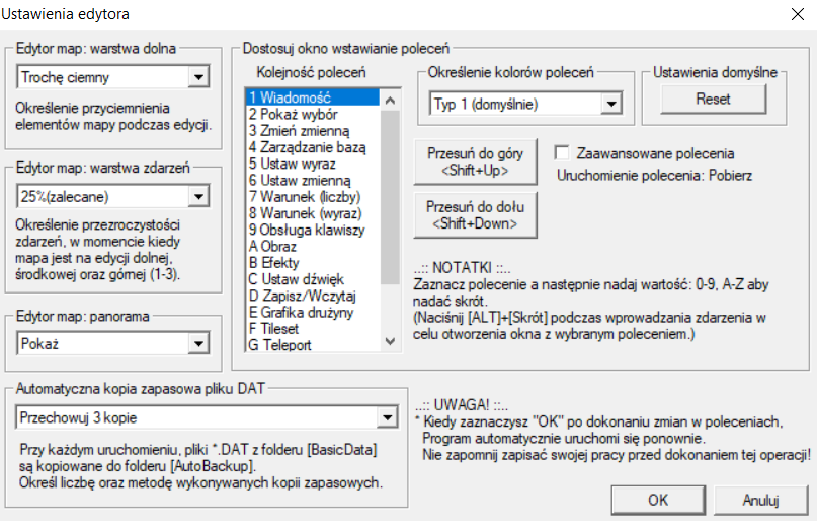Click the command list scroll up arrow
This screenshot has width=817, height=521.
(390, 98)
